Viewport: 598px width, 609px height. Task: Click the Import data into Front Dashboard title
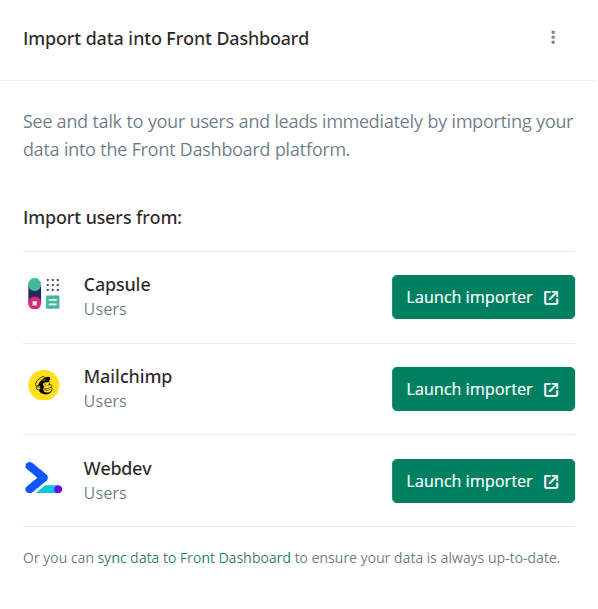pyautogui.click(x=166, y=38)
